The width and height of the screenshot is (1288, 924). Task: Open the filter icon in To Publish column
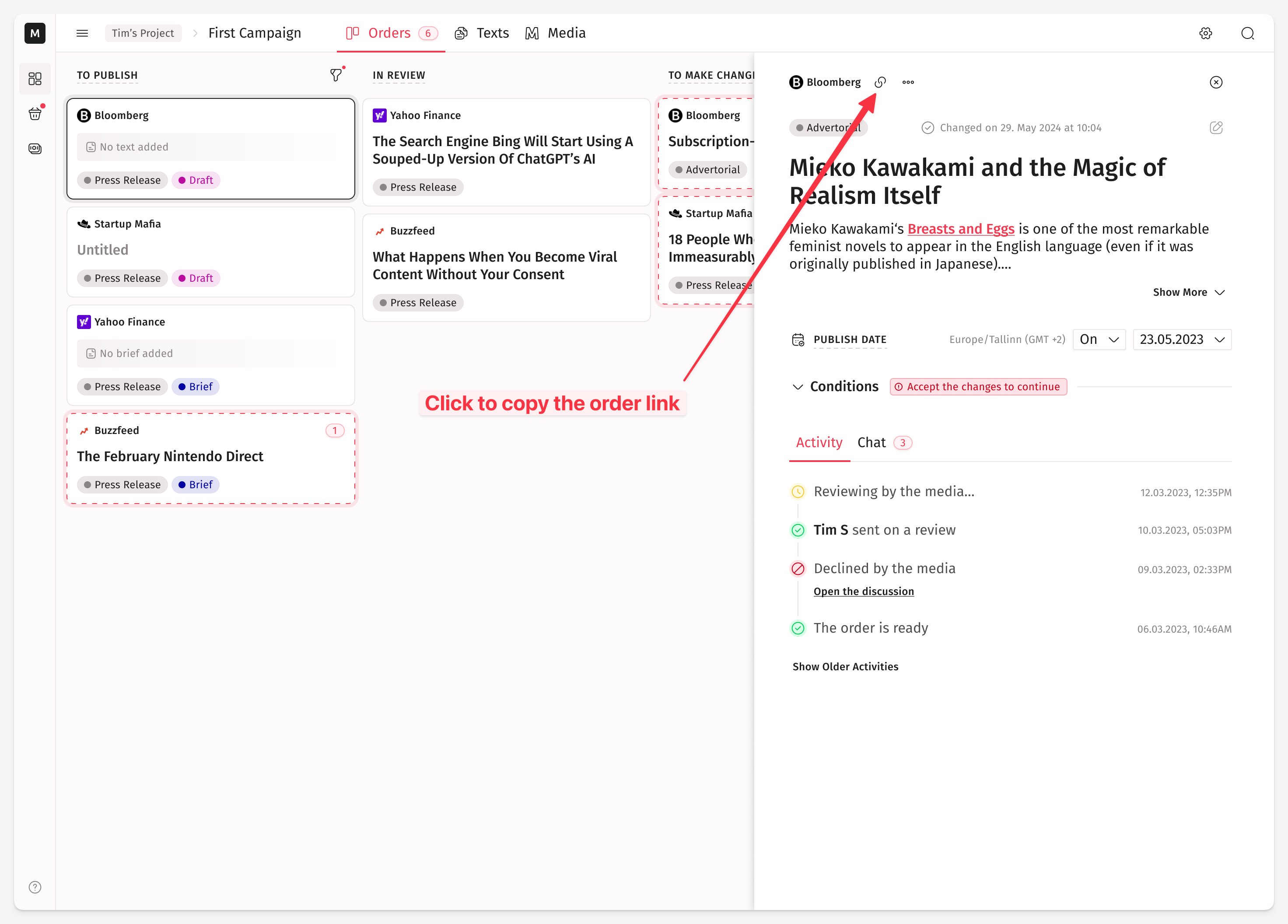336,75
